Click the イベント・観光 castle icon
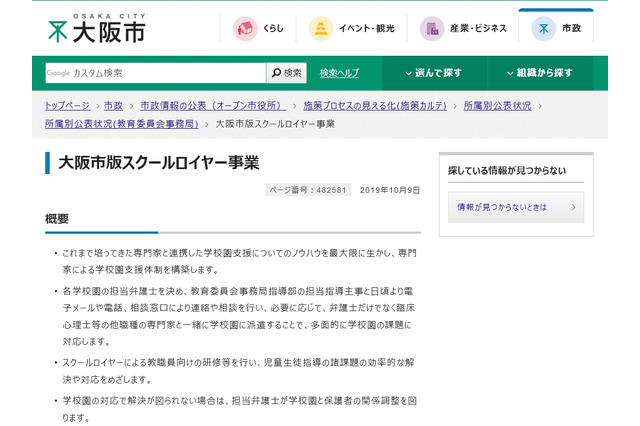 click(321, 28)
